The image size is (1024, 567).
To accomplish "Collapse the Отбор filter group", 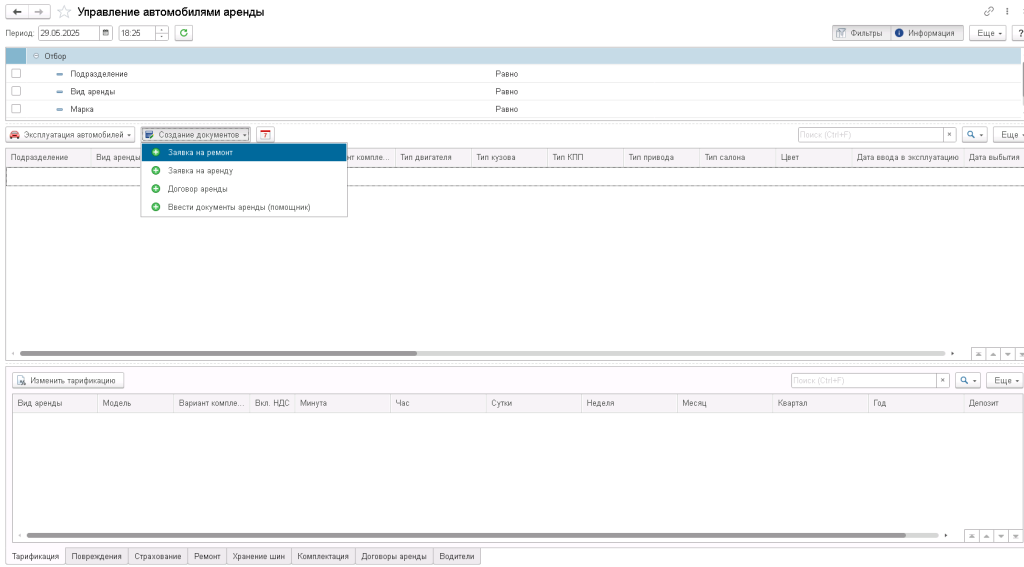I will tap(36, 56).
